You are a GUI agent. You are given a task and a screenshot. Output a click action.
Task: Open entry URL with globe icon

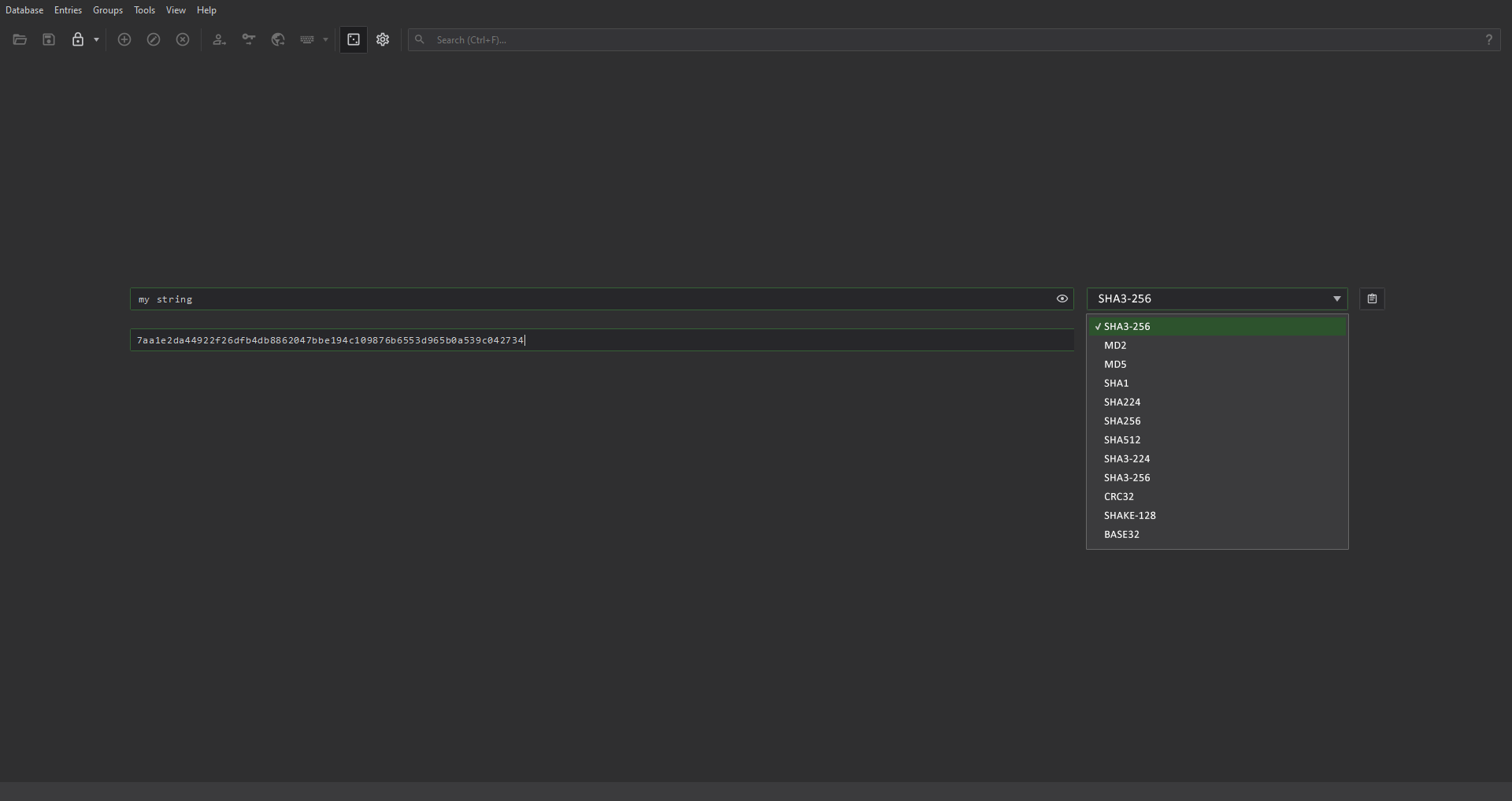277,39
